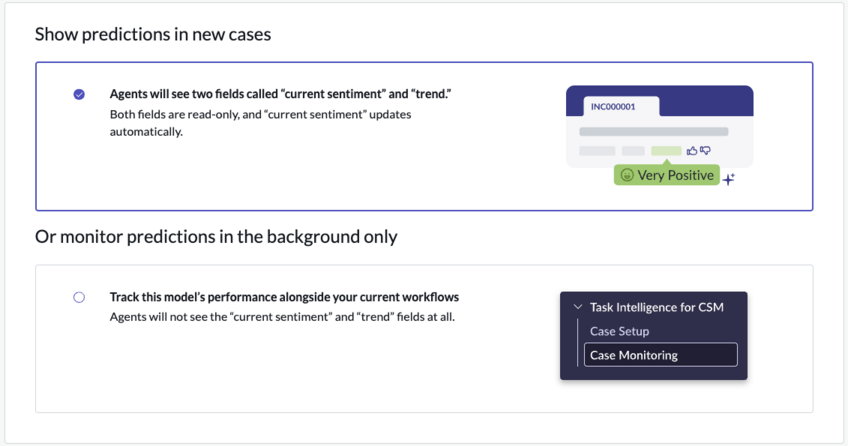Collapse the Task Intelligence for CSM chevron

pyautogui.click(x=578, y=307)
